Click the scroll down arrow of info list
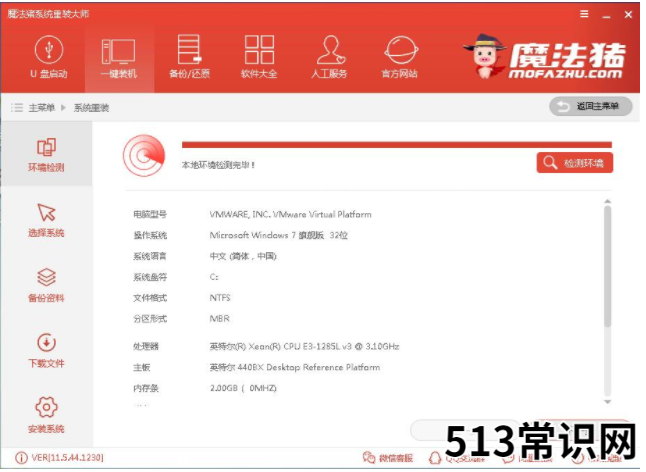Image resolution: width=646 pixels, height=472 pixels. coord(608,402)
